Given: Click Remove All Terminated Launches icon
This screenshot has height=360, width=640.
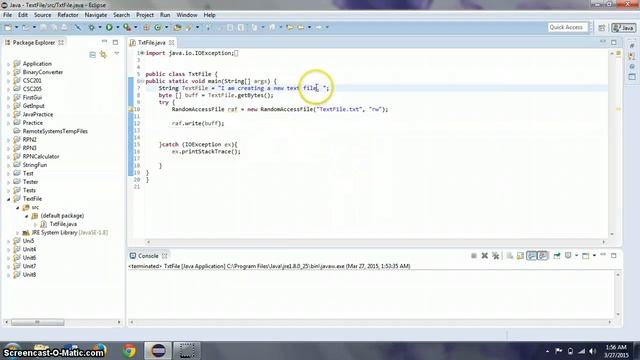Looking at the screenshot, I should (x=496, y=256).
